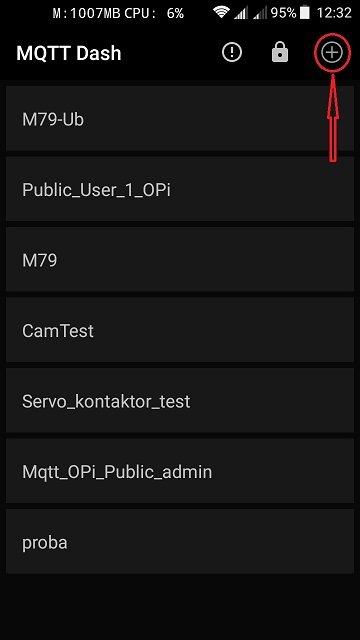Tap the signal bars beside the Wi-Fi icon

click(241, 13)
